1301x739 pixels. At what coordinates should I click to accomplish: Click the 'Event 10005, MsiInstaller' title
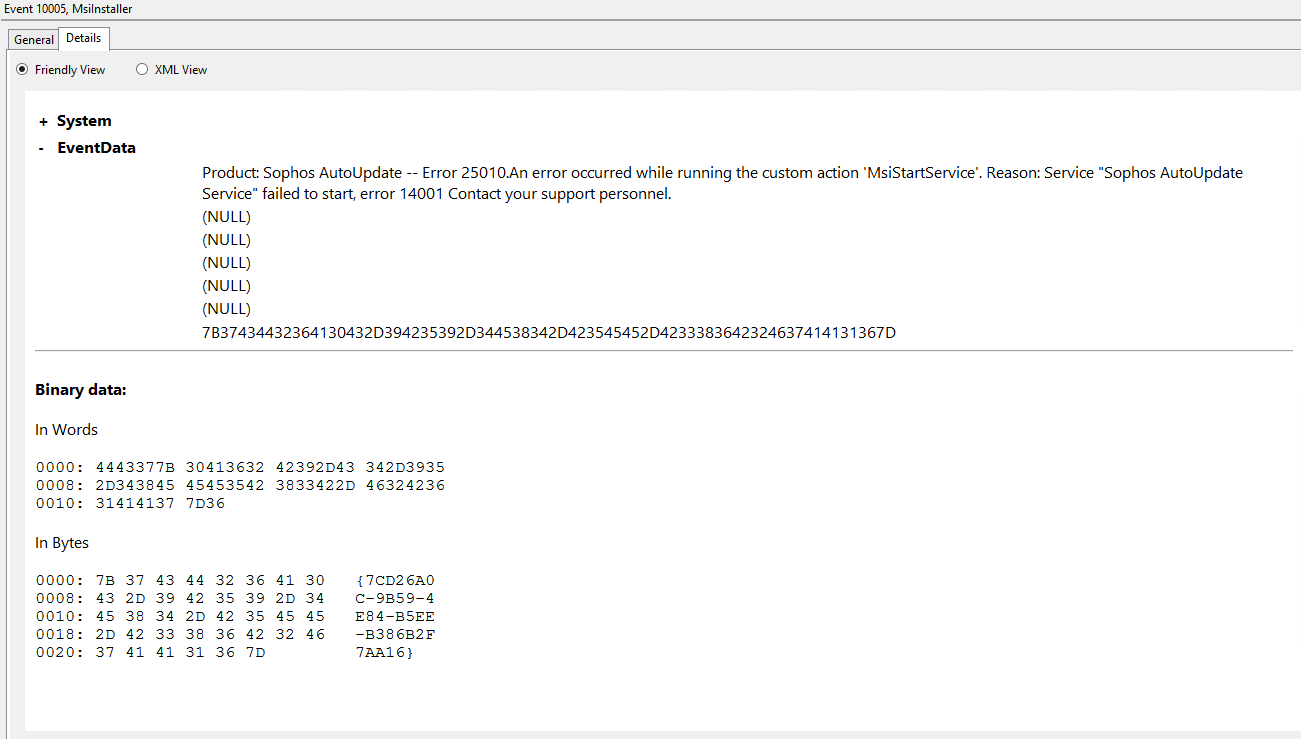(68, 9)
